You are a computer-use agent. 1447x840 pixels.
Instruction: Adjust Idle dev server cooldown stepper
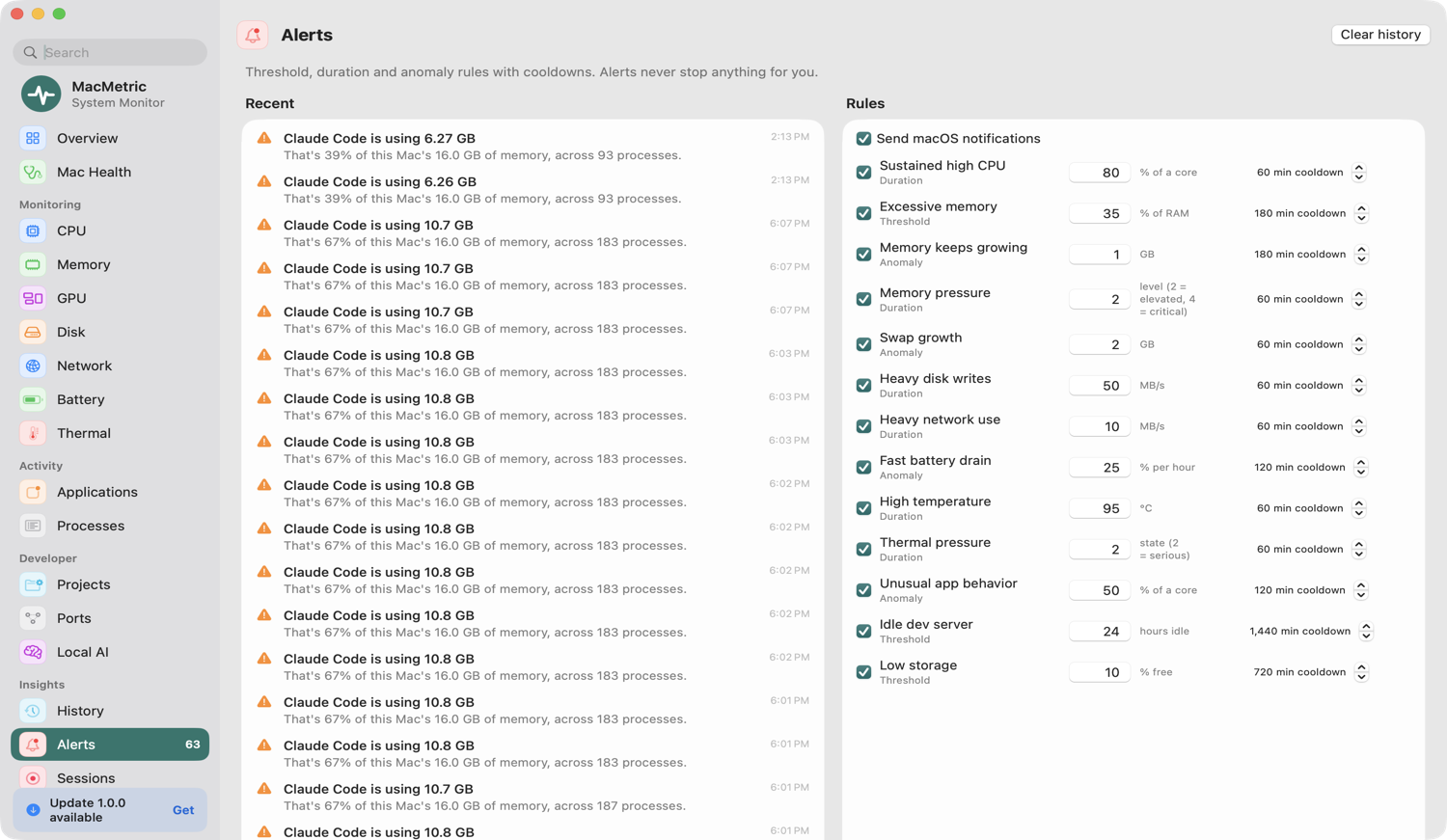coord(1366,631)
